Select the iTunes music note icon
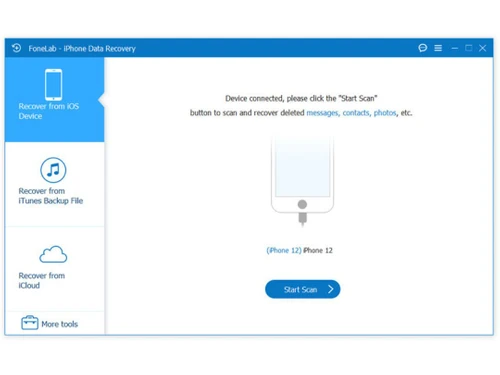 (x=53, y=170)
